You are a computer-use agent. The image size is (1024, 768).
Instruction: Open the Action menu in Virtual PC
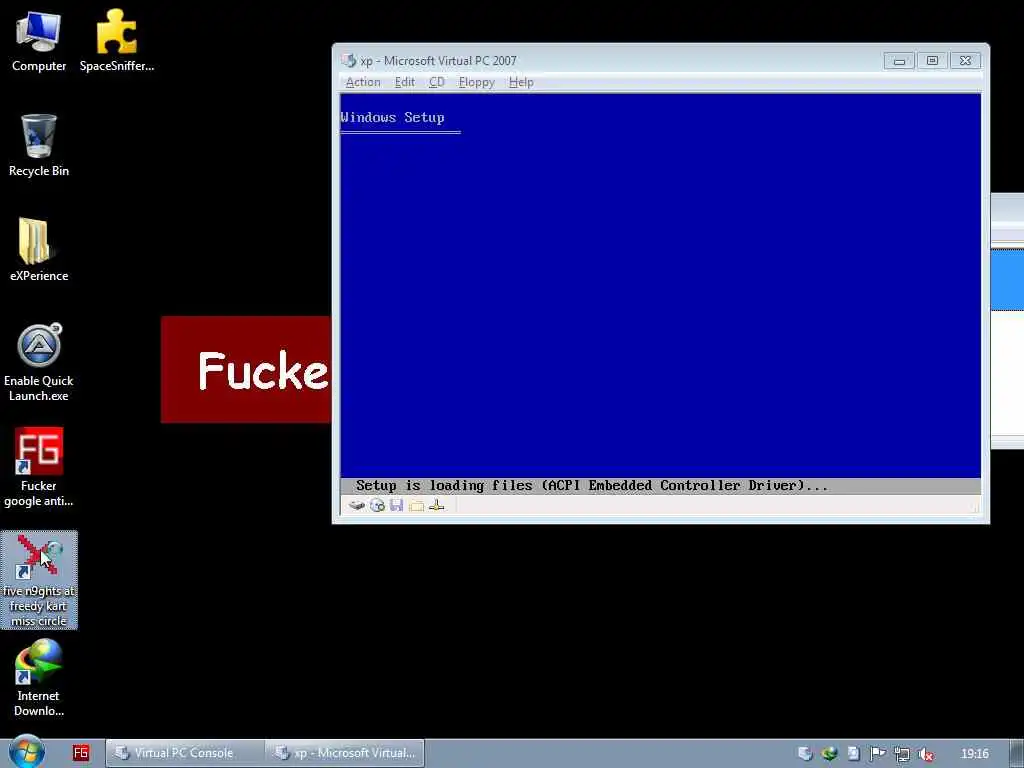click(363, 82)
